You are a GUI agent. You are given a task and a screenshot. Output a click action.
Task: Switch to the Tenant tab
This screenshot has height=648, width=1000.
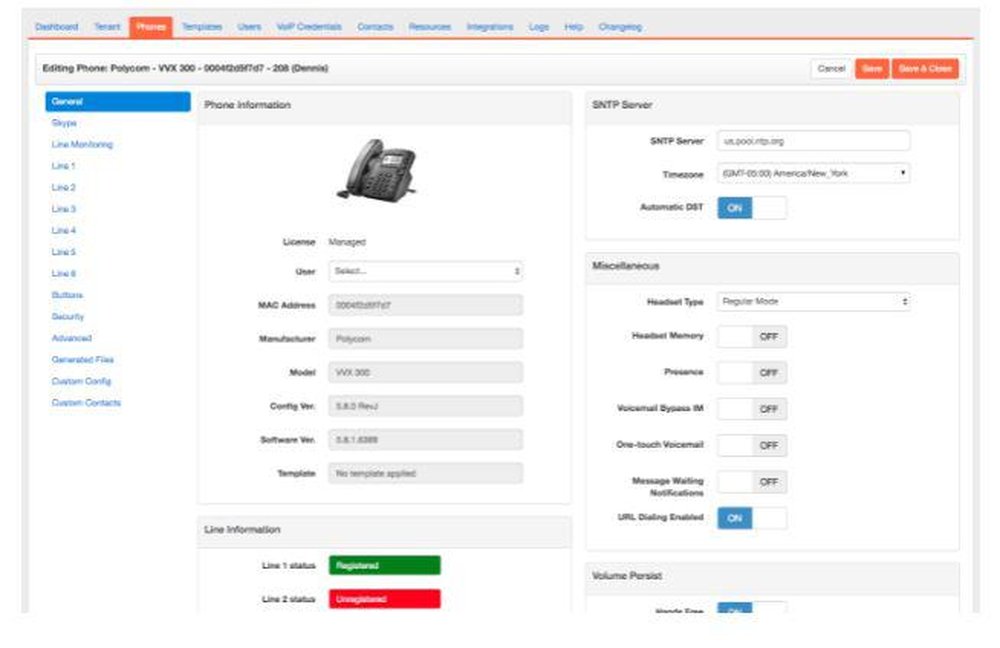click(x=107, y=27)
